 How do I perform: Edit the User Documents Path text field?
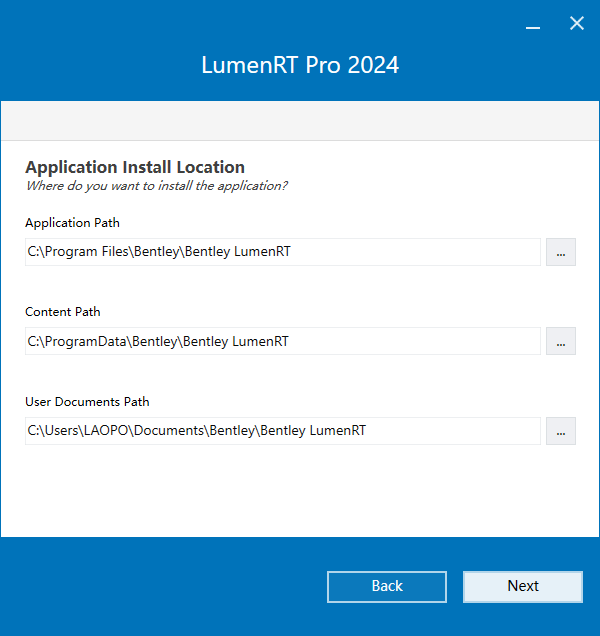pos(283,431)
